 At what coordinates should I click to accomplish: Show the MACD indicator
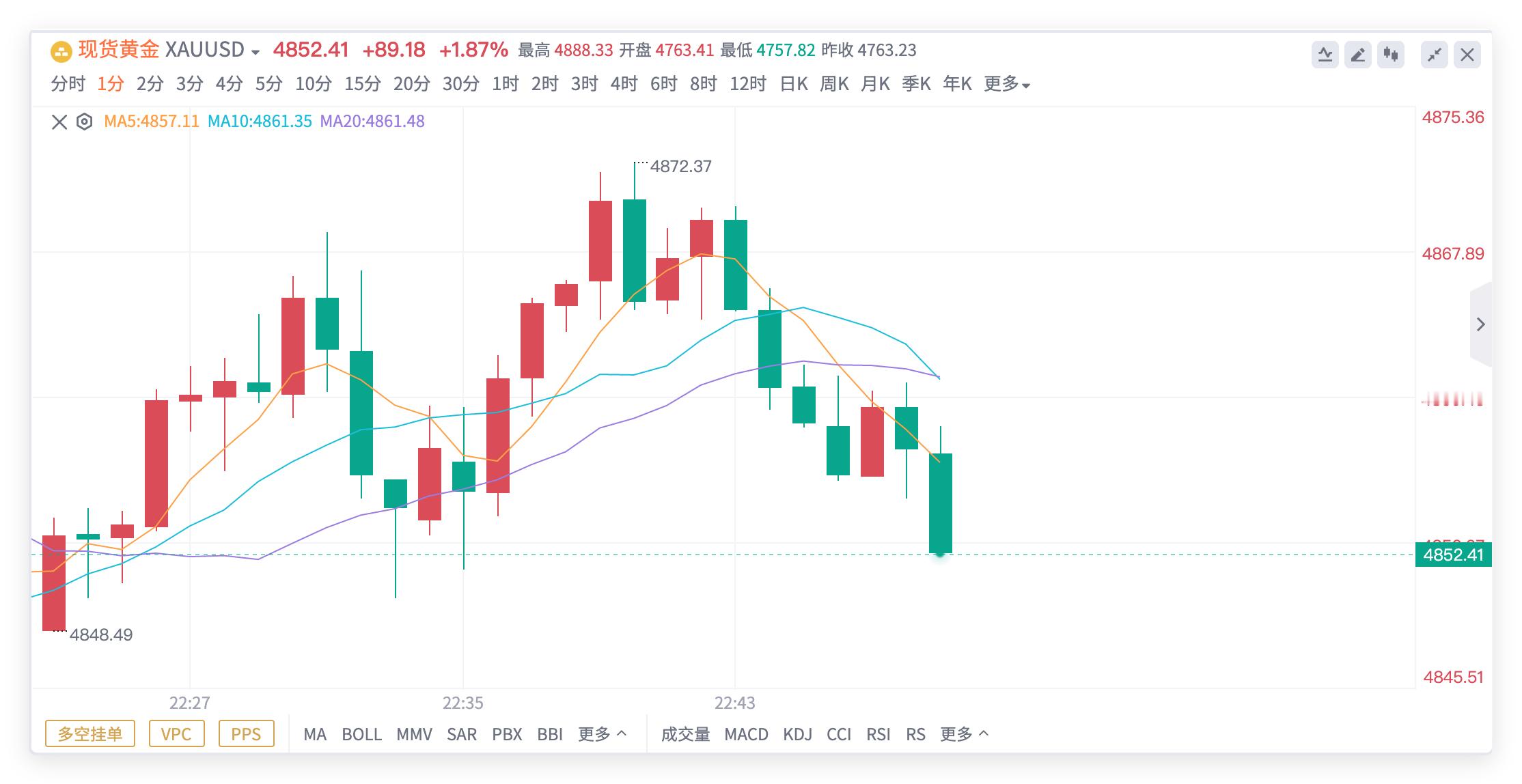pos(746,734)
